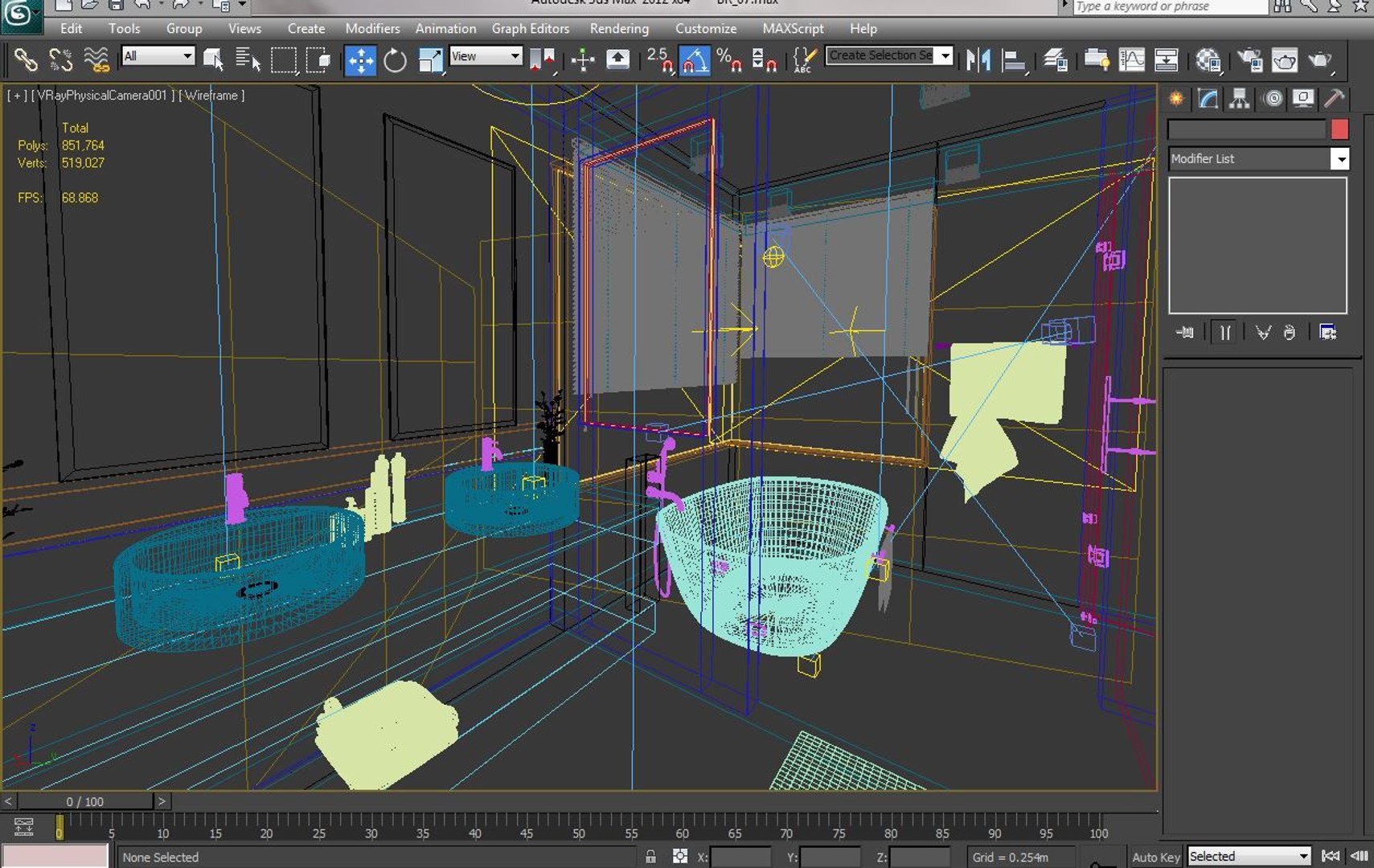
Task: Open the Layer Manager
Action: click(1055, 59)
